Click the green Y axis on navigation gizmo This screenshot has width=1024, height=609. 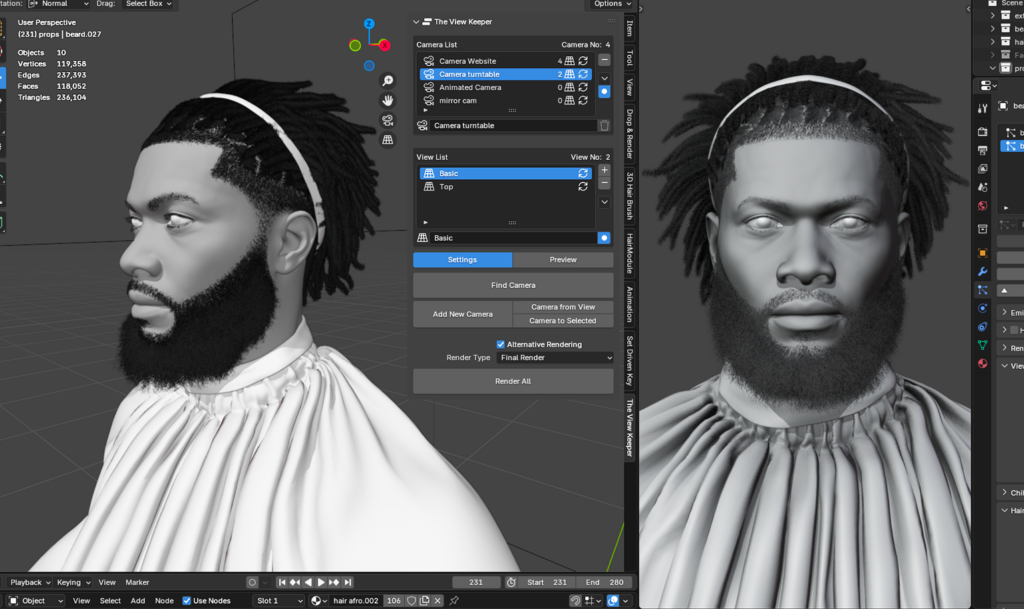355,45
